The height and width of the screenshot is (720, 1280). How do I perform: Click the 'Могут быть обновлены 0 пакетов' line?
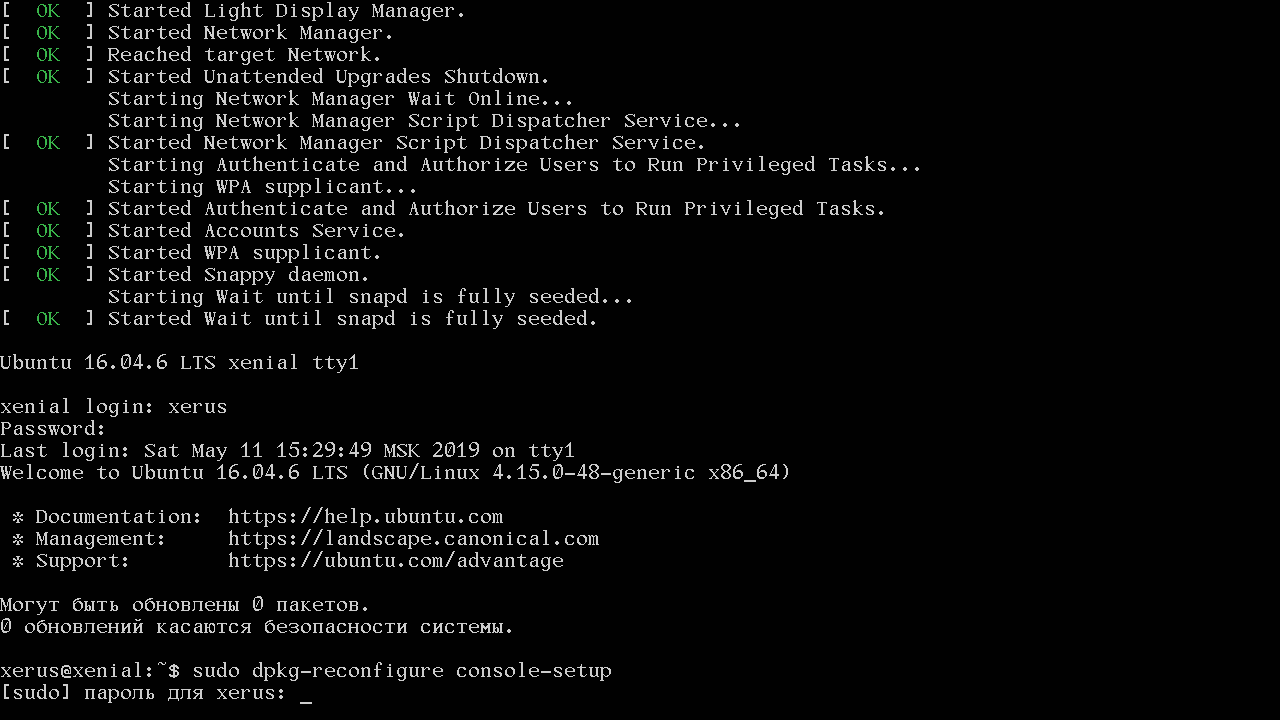point(185,605)
